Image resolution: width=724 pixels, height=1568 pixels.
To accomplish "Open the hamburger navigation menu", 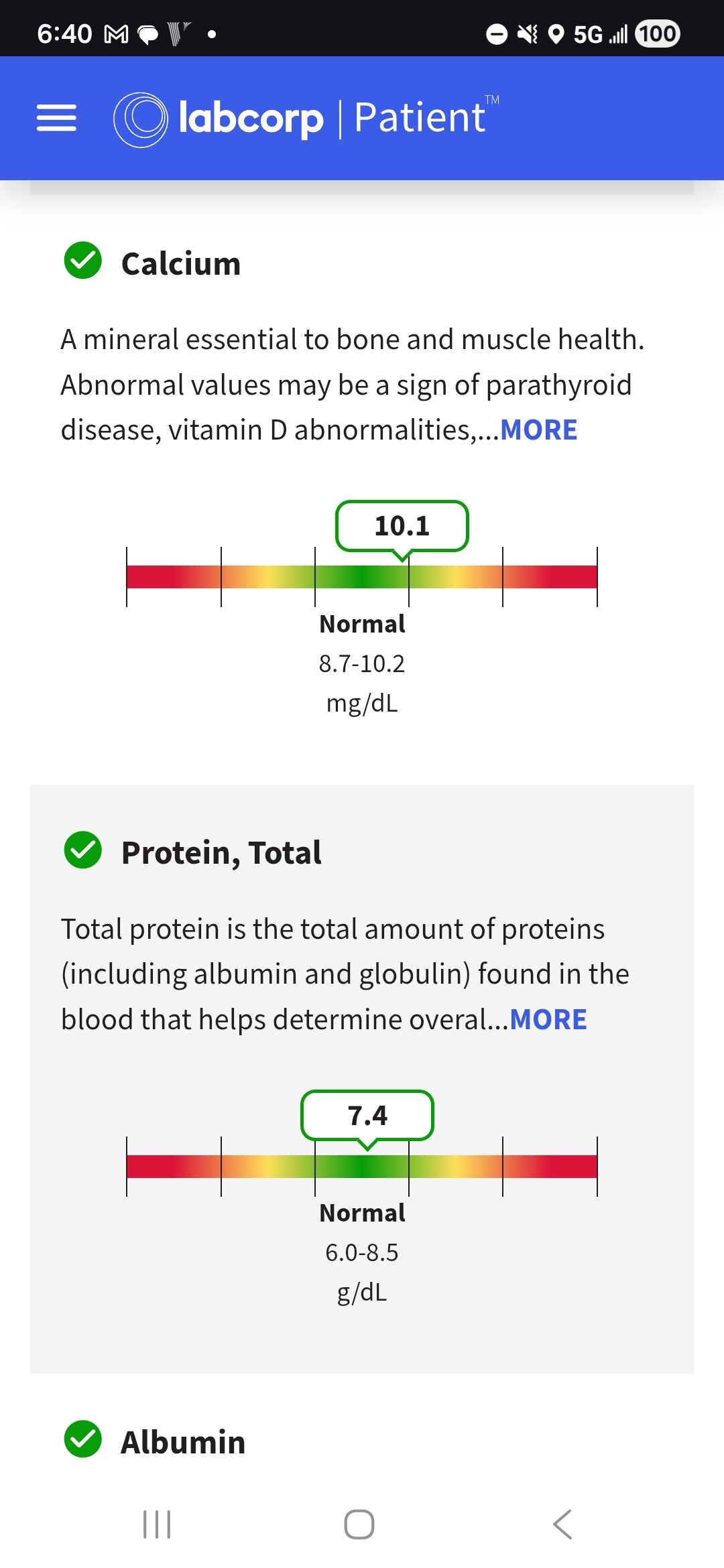I will click(x=56, y=118).
